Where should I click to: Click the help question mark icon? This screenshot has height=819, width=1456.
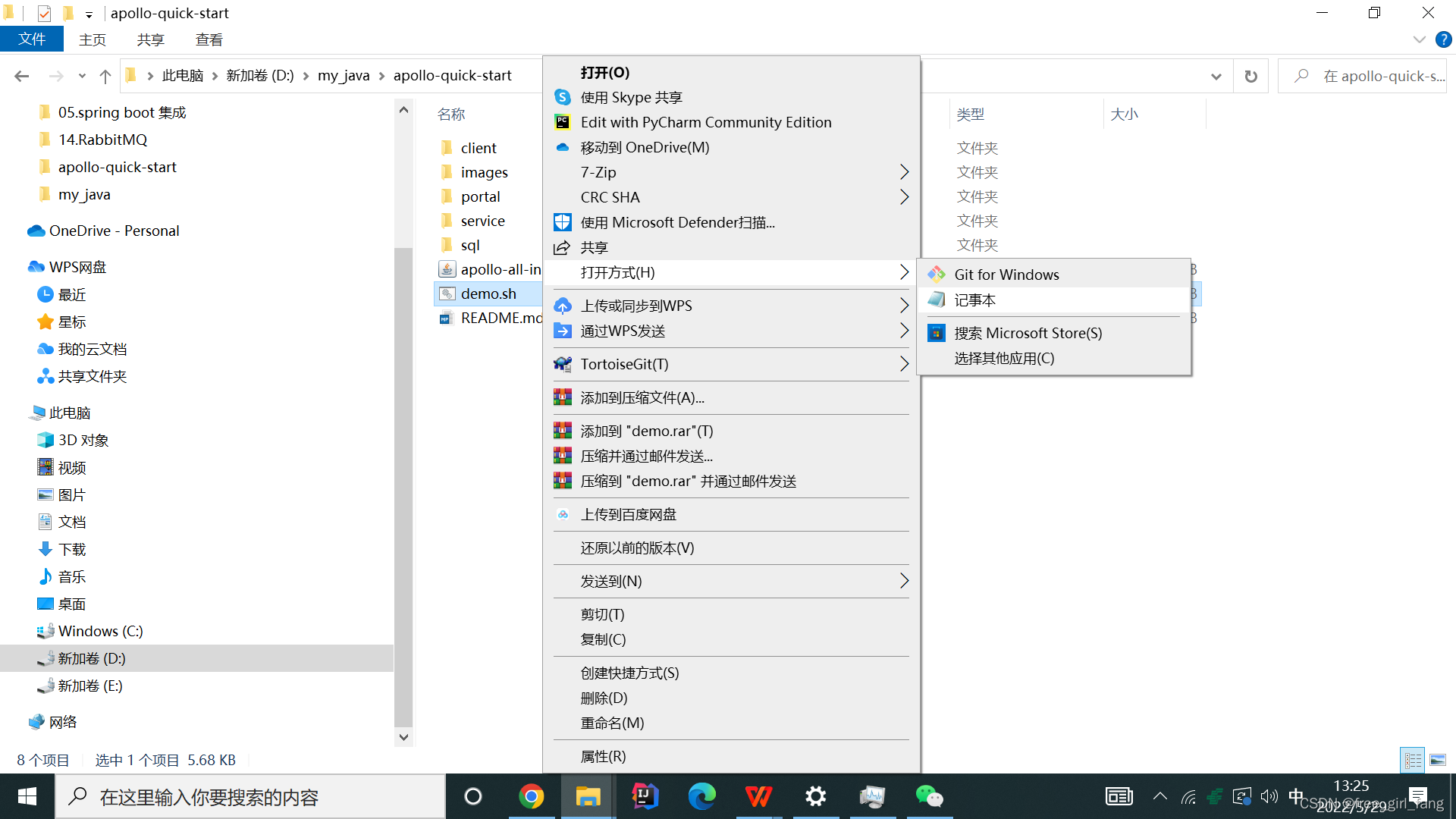point(1442,39)
